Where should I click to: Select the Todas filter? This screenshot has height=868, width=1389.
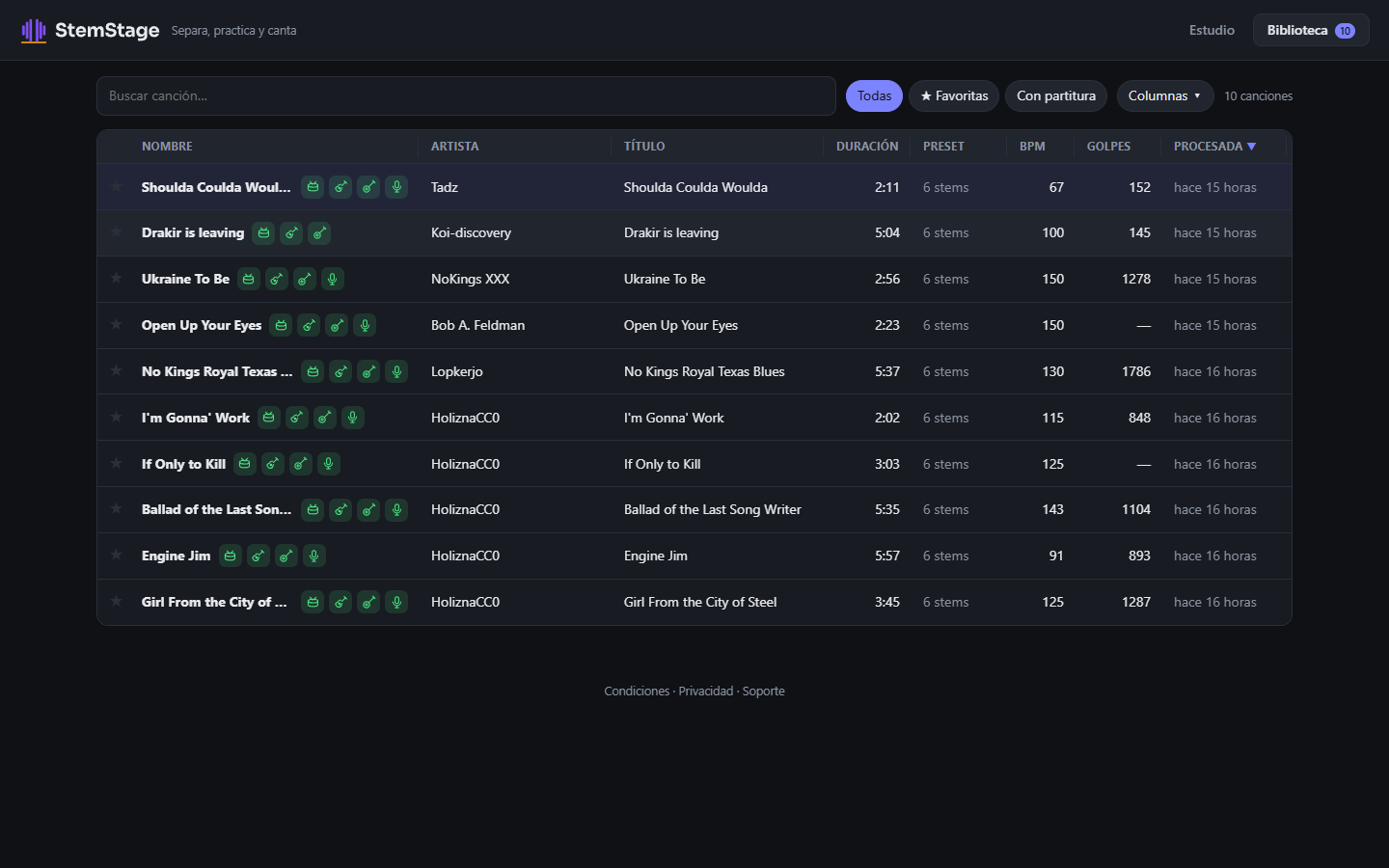pos(874,95)
